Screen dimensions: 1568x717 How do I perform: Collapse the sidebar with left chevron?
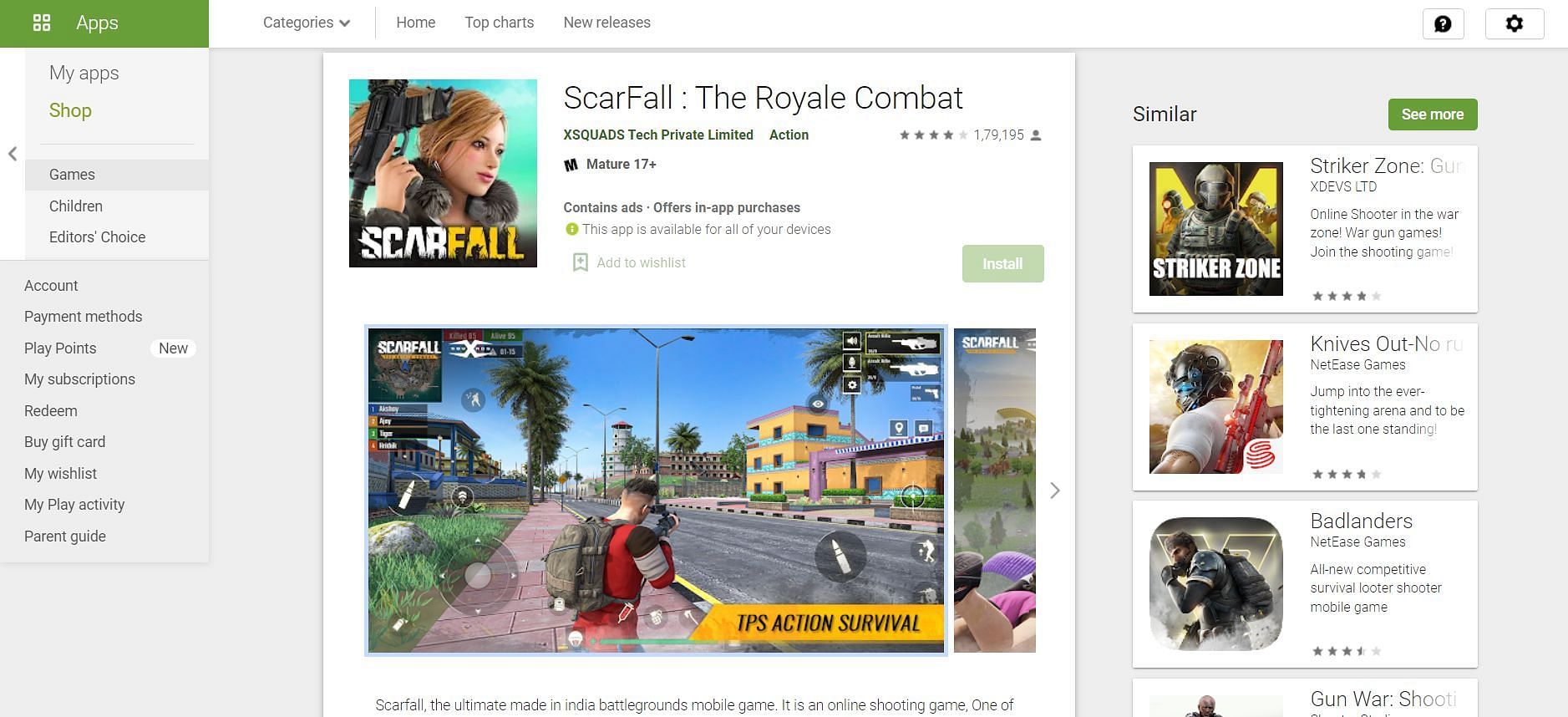(x=13, y=154)
